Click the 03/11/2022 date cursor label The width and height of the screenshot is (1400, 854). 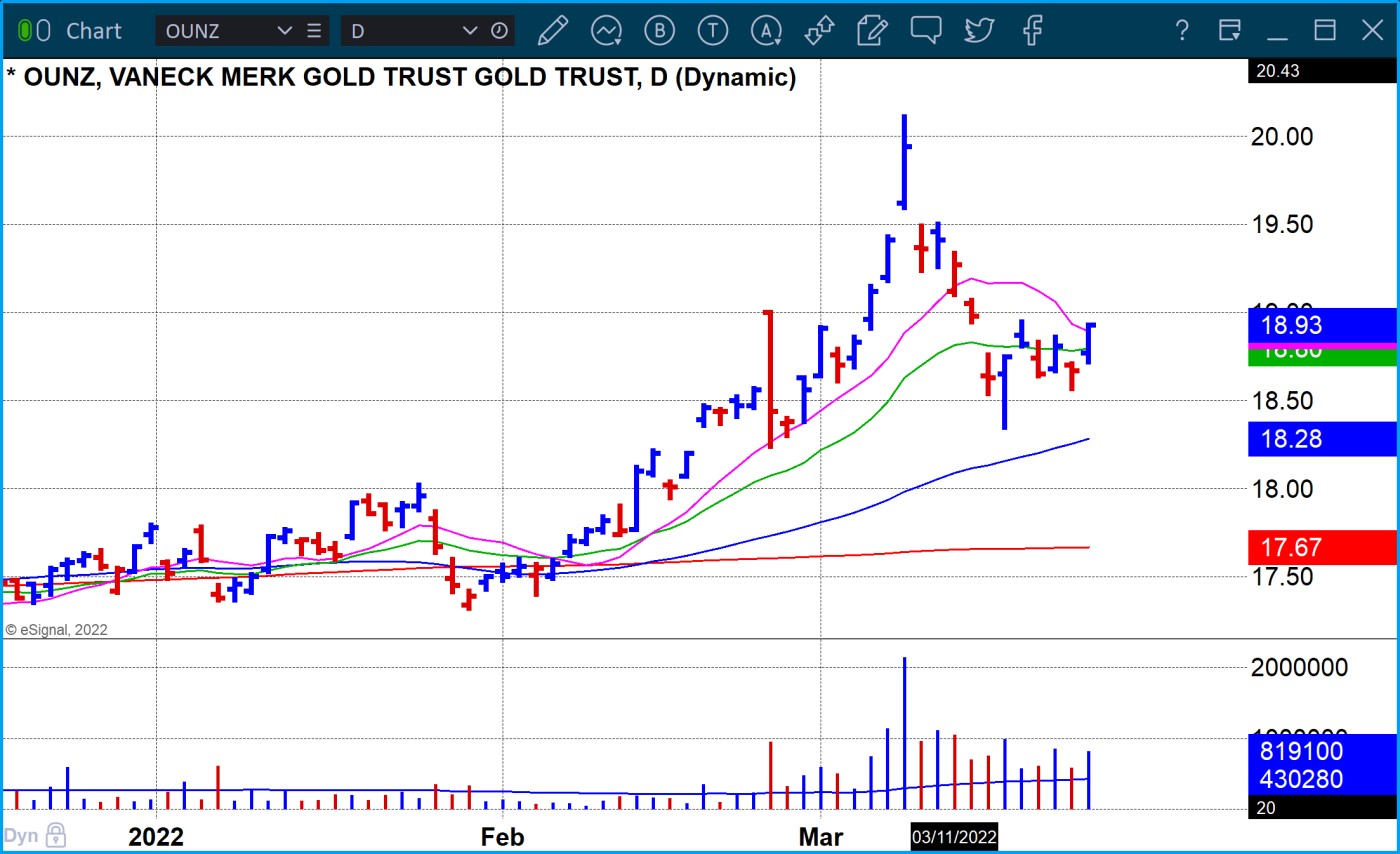954,836
